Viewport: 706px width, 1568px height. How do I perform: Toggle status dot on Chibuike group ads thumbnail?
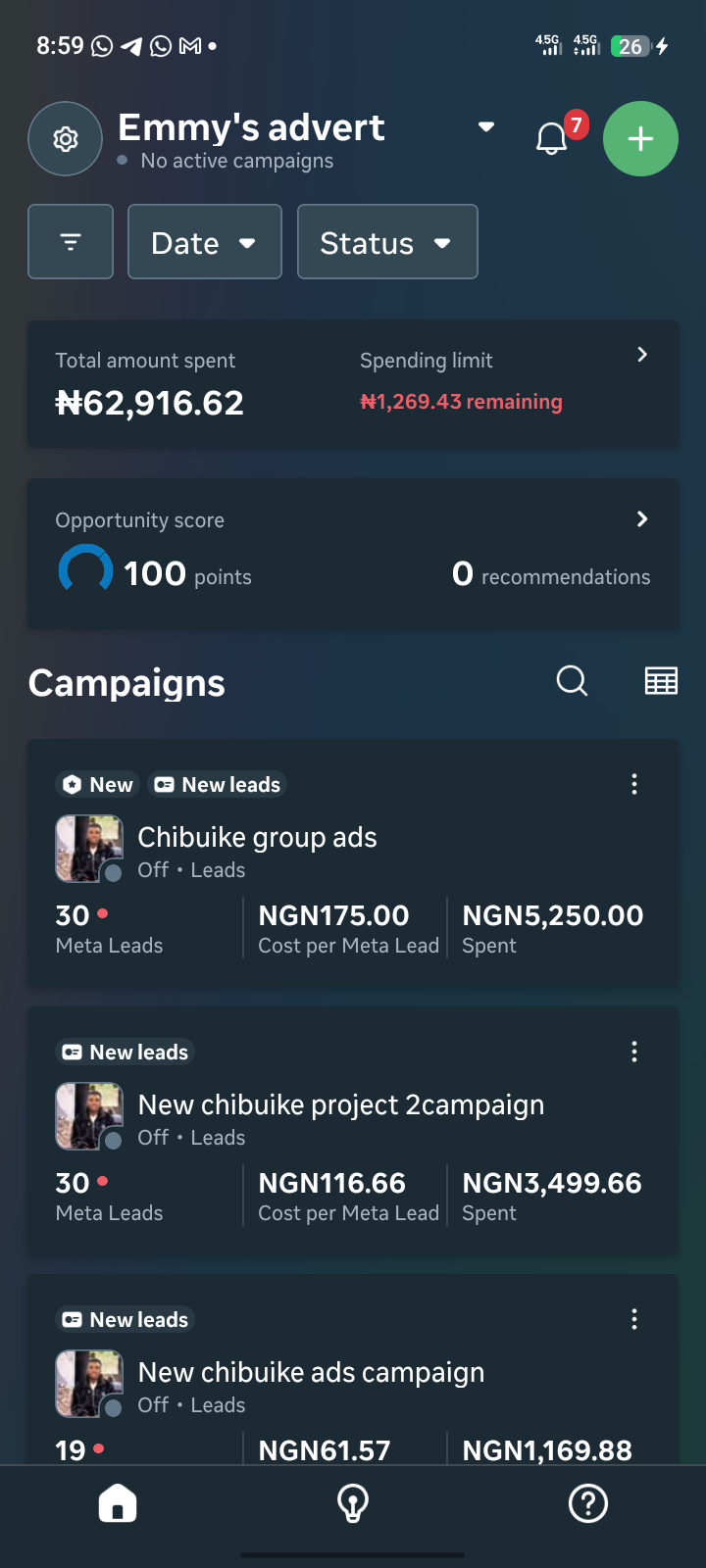pyautogui.click(x=113, y=872)
